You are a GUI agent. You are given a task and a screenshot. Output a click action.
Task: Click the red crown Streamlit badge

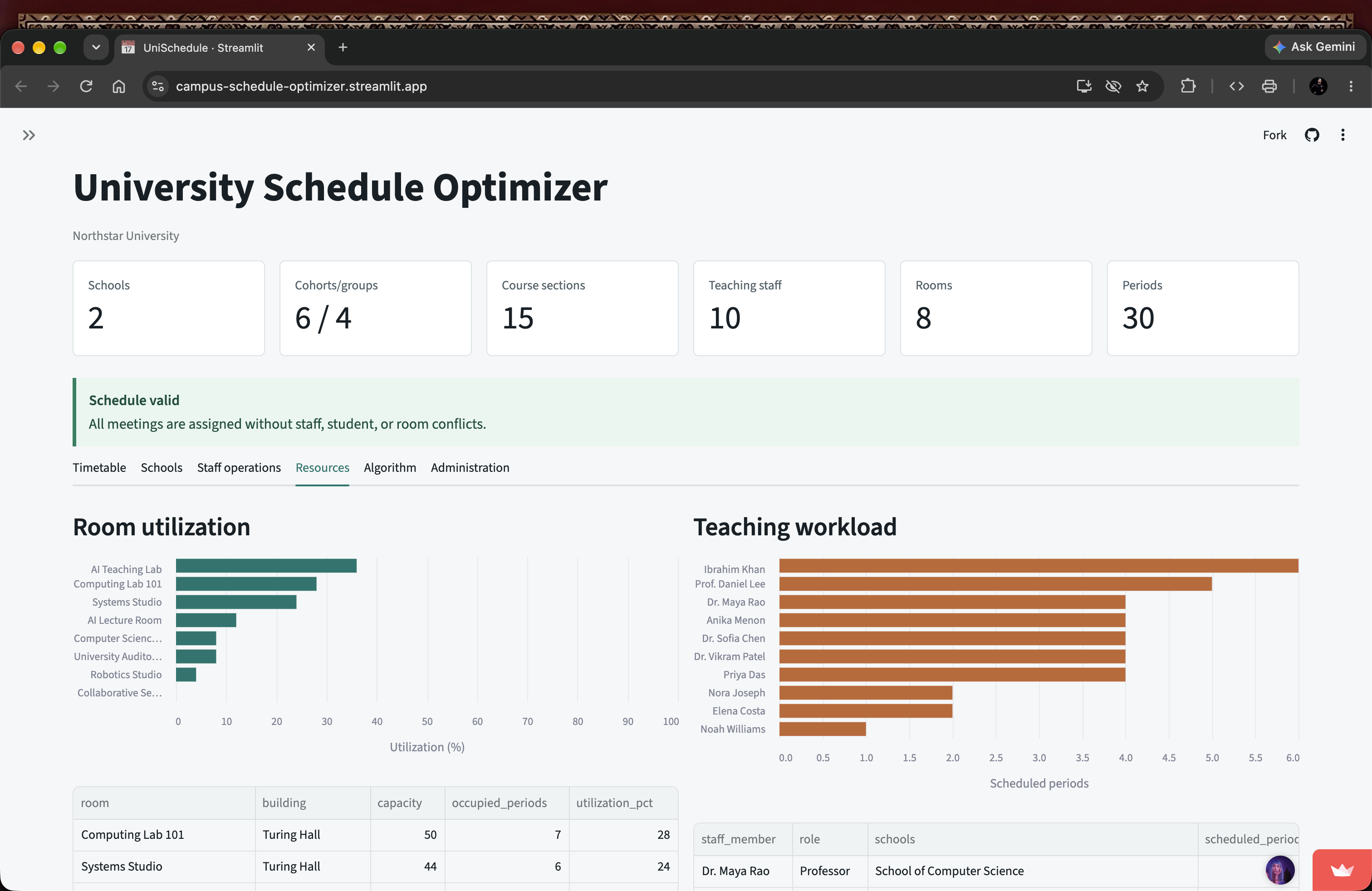pyautogui.click(x=1342, y=870)
